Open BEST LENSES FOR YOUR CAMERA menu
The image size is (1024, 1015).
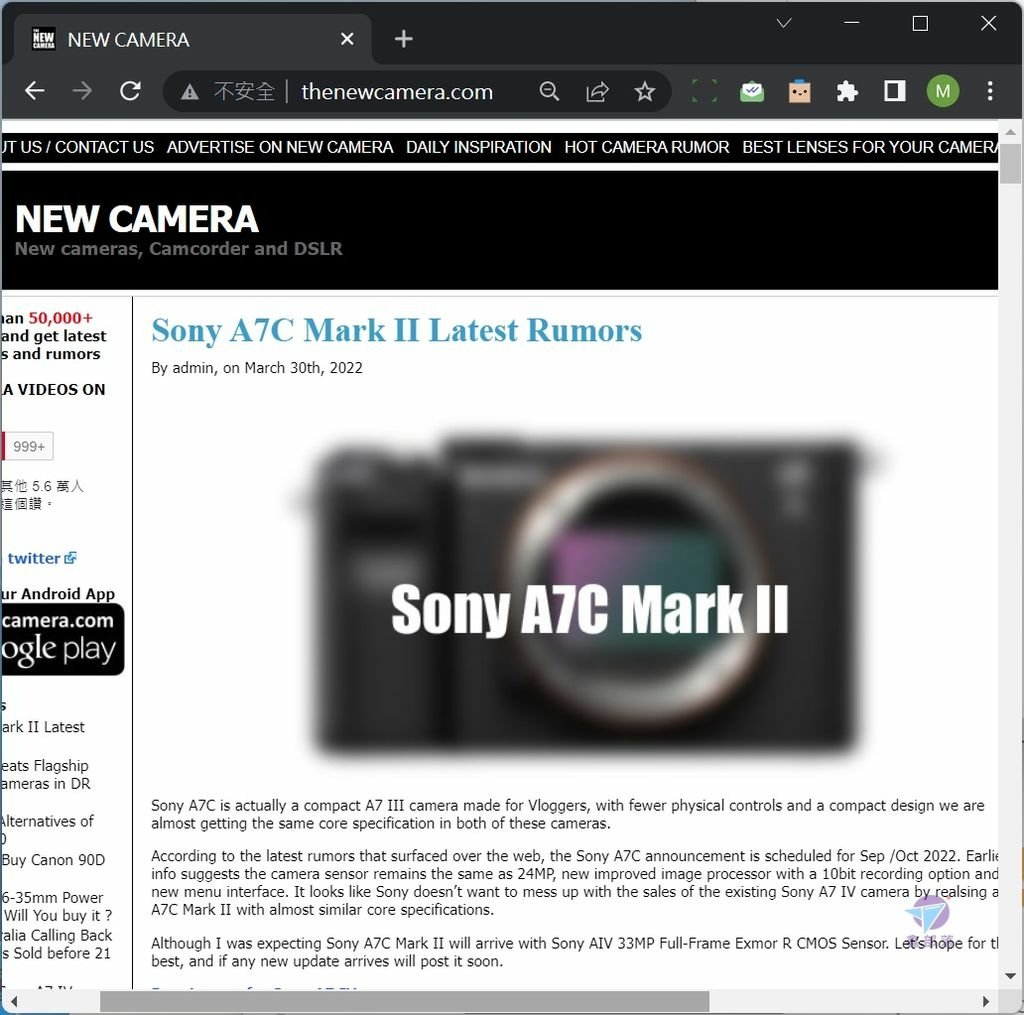tap(870, 148)
